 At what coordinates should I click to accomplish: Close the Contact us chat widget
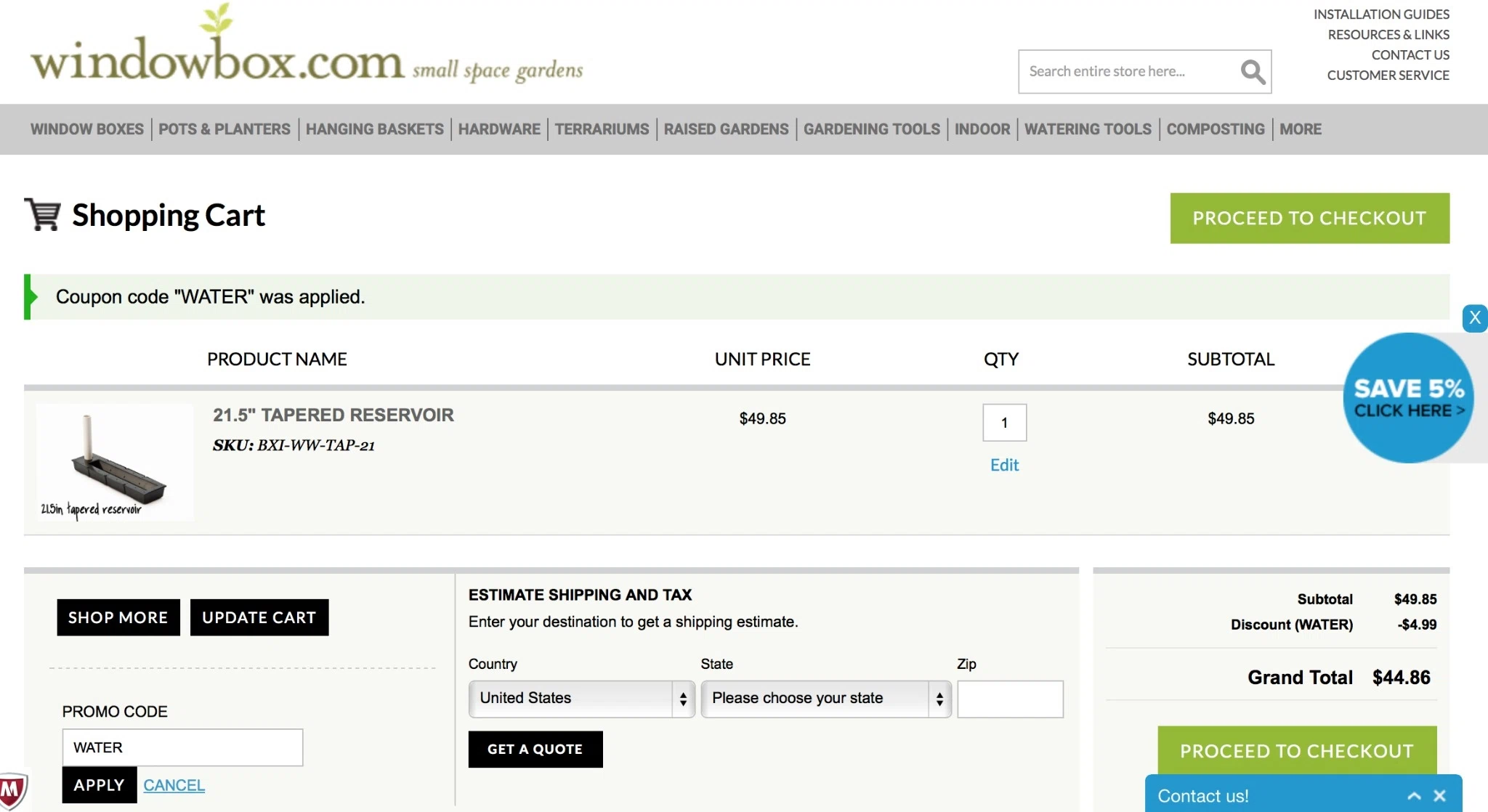[x=1440, y=796]
